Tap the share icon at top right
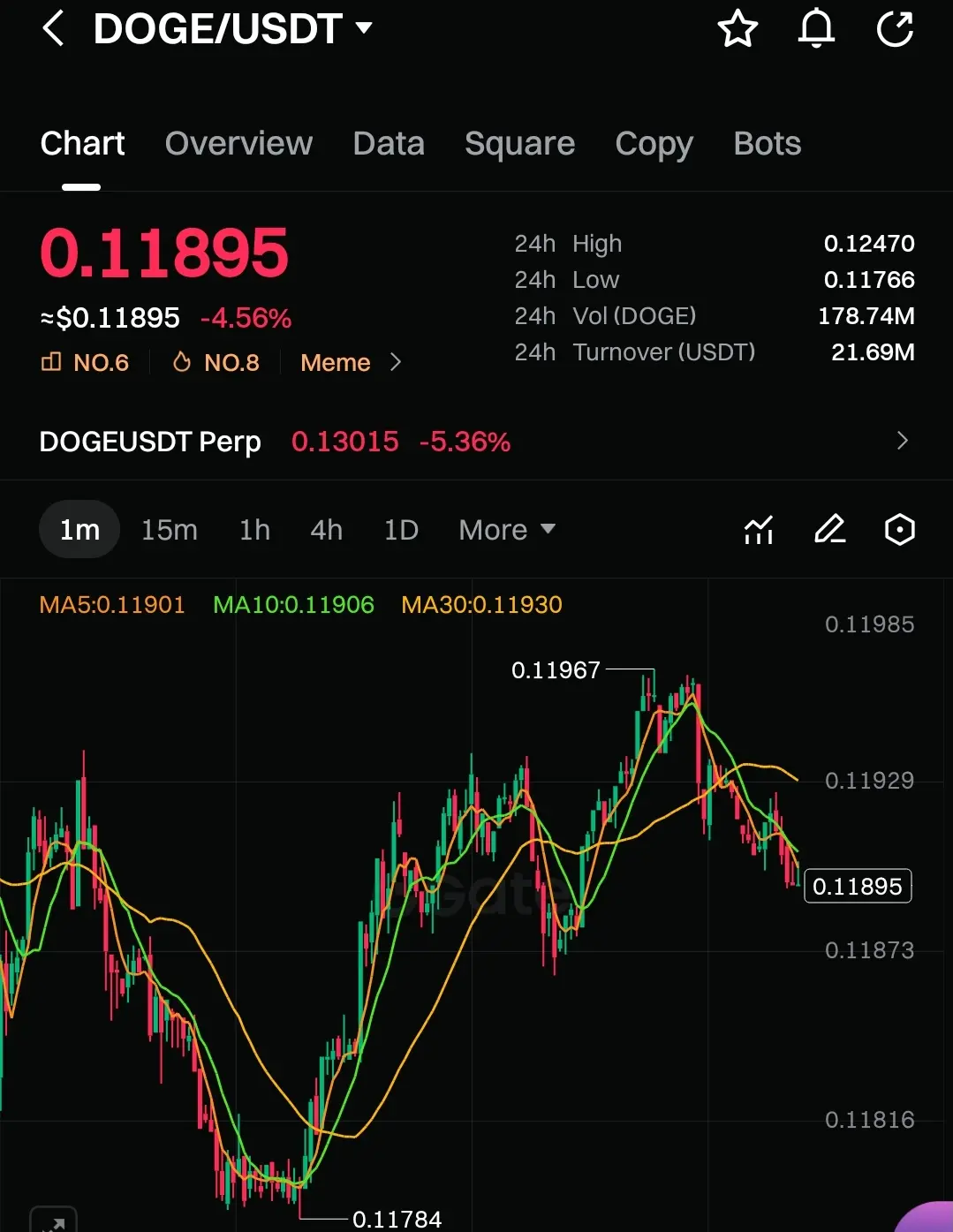The width and height of the screenshot is (953, 1232). 895,29
